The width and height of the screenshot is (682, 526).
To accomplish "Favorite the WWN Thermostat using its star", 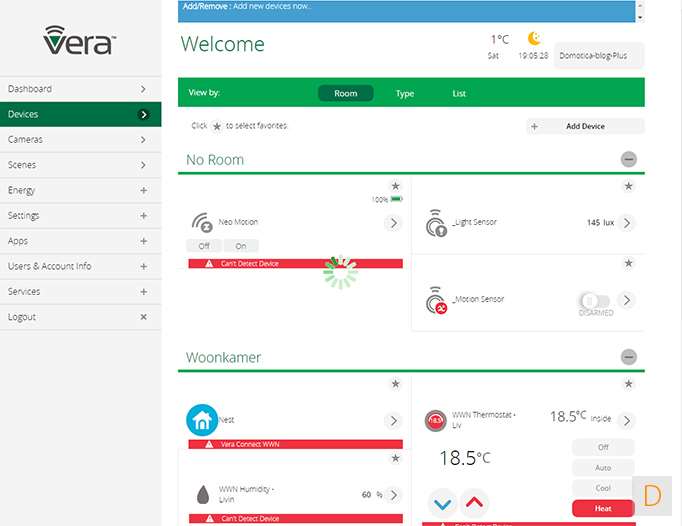I will (x=628, y=384).
